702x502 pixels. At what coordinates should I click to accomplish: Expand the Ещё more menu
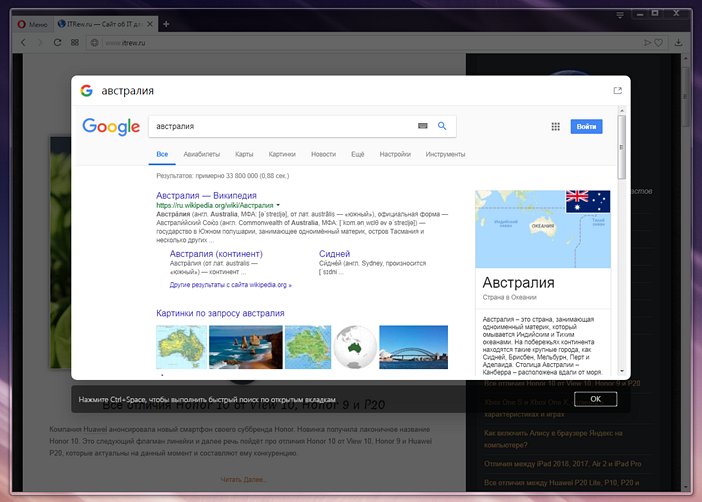pyautogui.click(x=358, y=154)
